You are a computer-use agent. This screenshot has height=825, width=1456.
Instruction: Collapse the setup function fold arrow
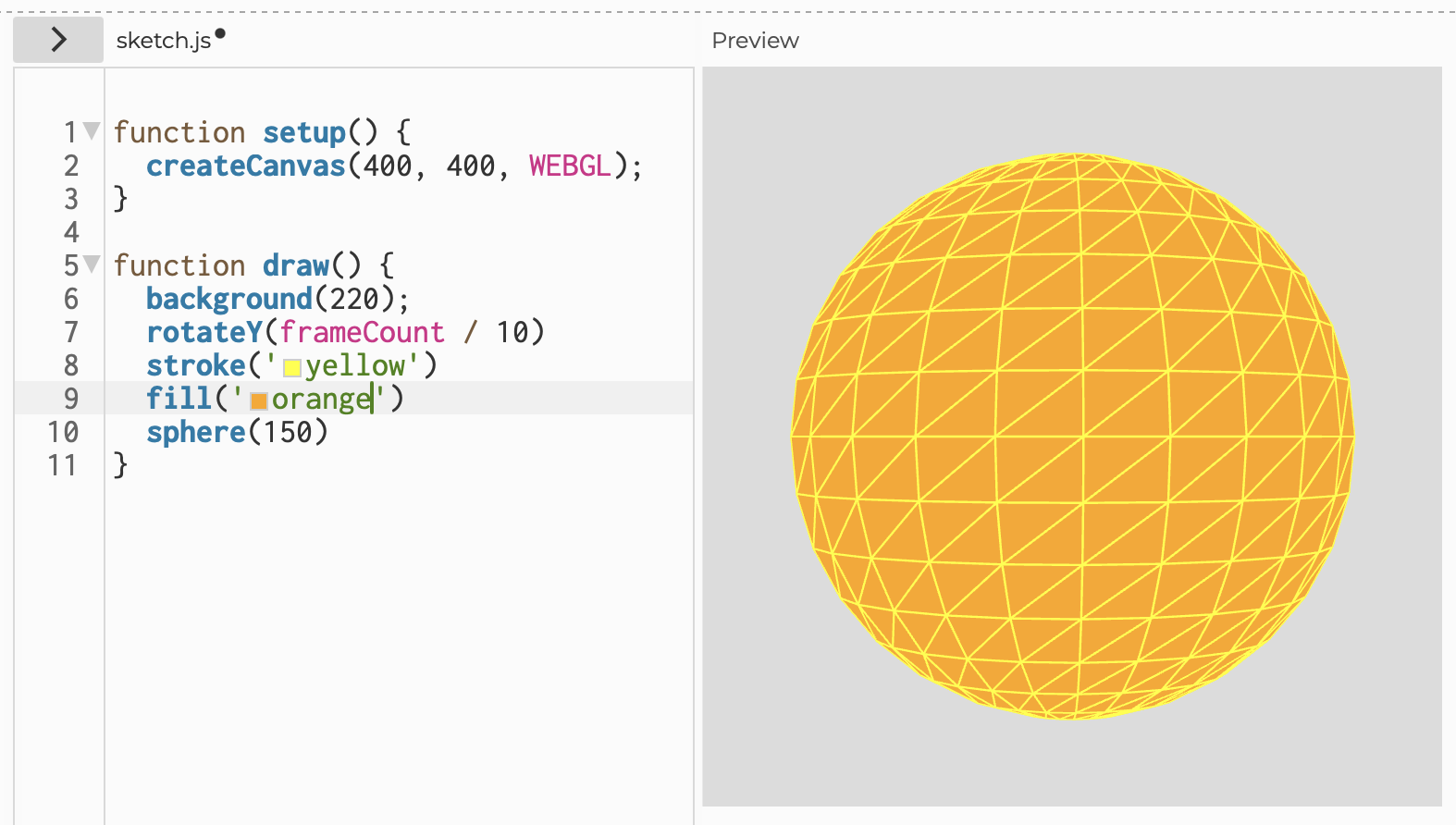click(92, 131)
